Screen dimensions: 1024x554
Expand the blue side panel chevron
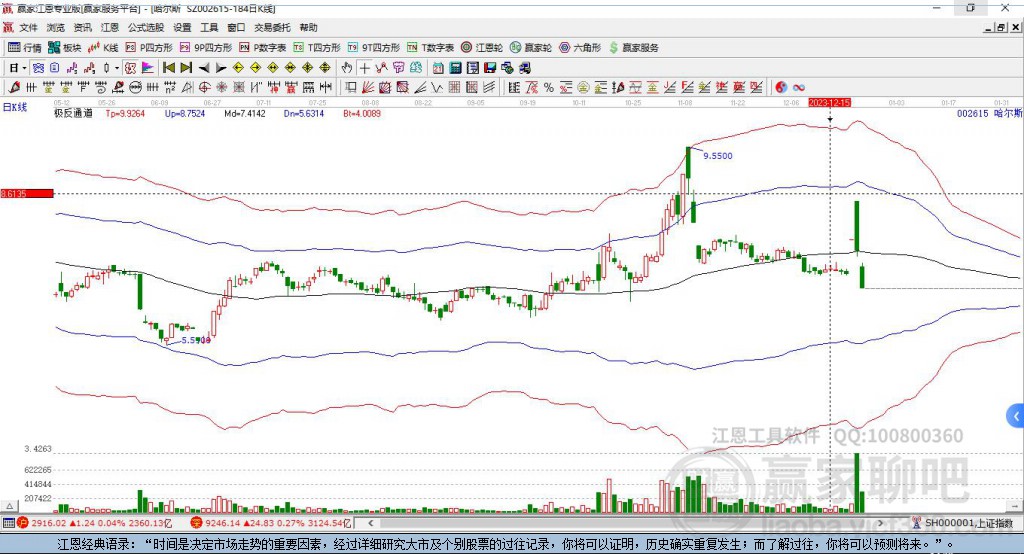(1015, 416)
